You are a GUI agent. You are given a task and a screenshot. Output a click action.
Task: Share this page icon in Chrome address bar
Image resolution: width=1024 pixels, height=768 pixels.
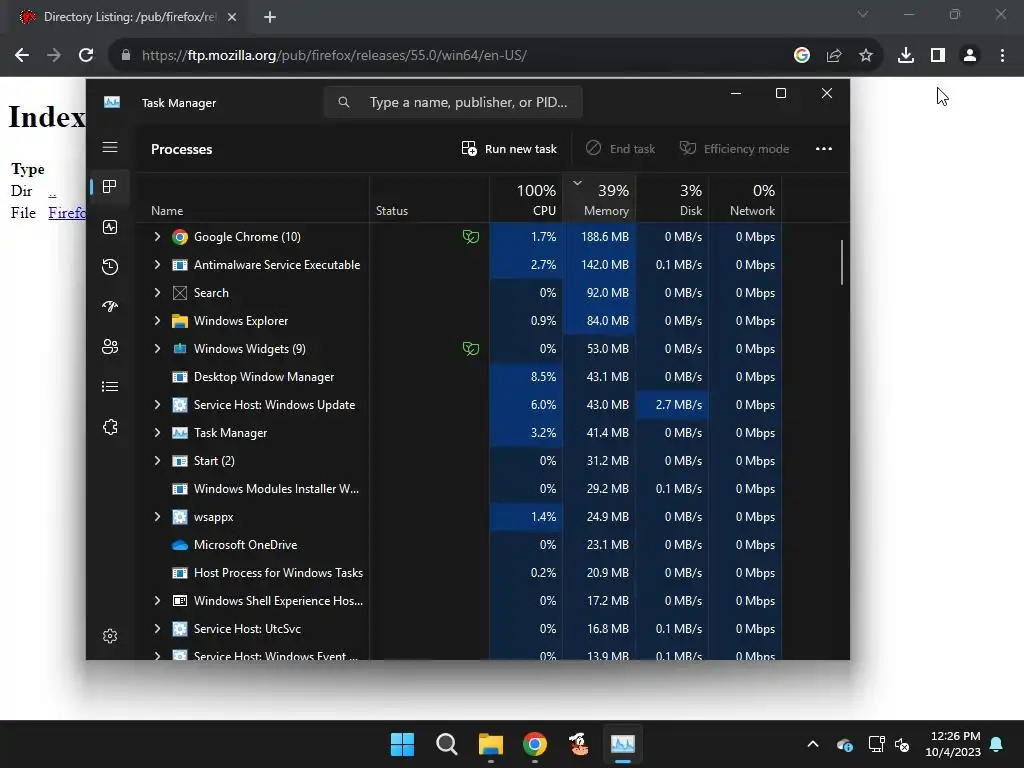[x=834, y=56]
